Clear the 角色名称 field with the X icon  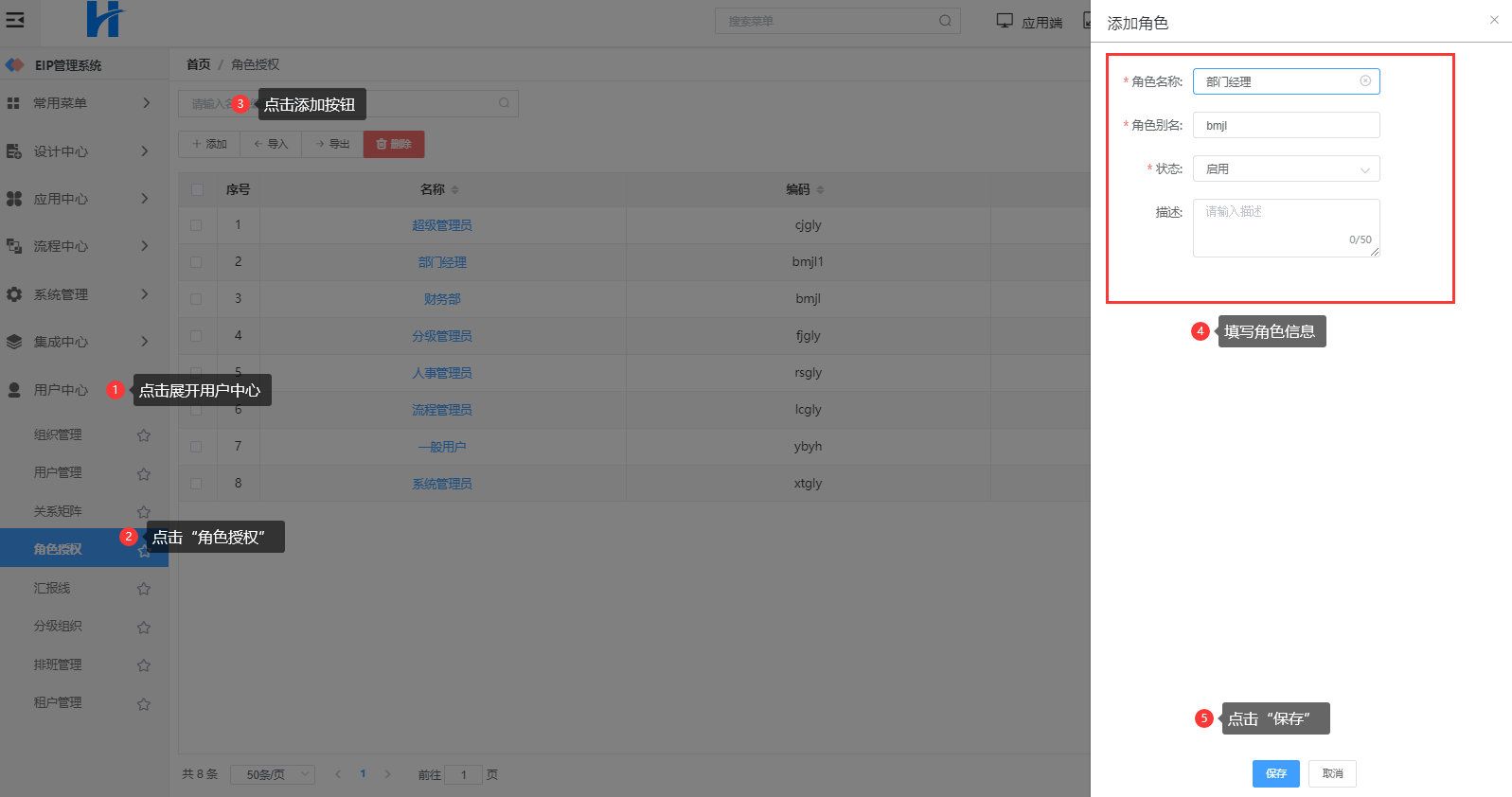[x=1365, y=81]
